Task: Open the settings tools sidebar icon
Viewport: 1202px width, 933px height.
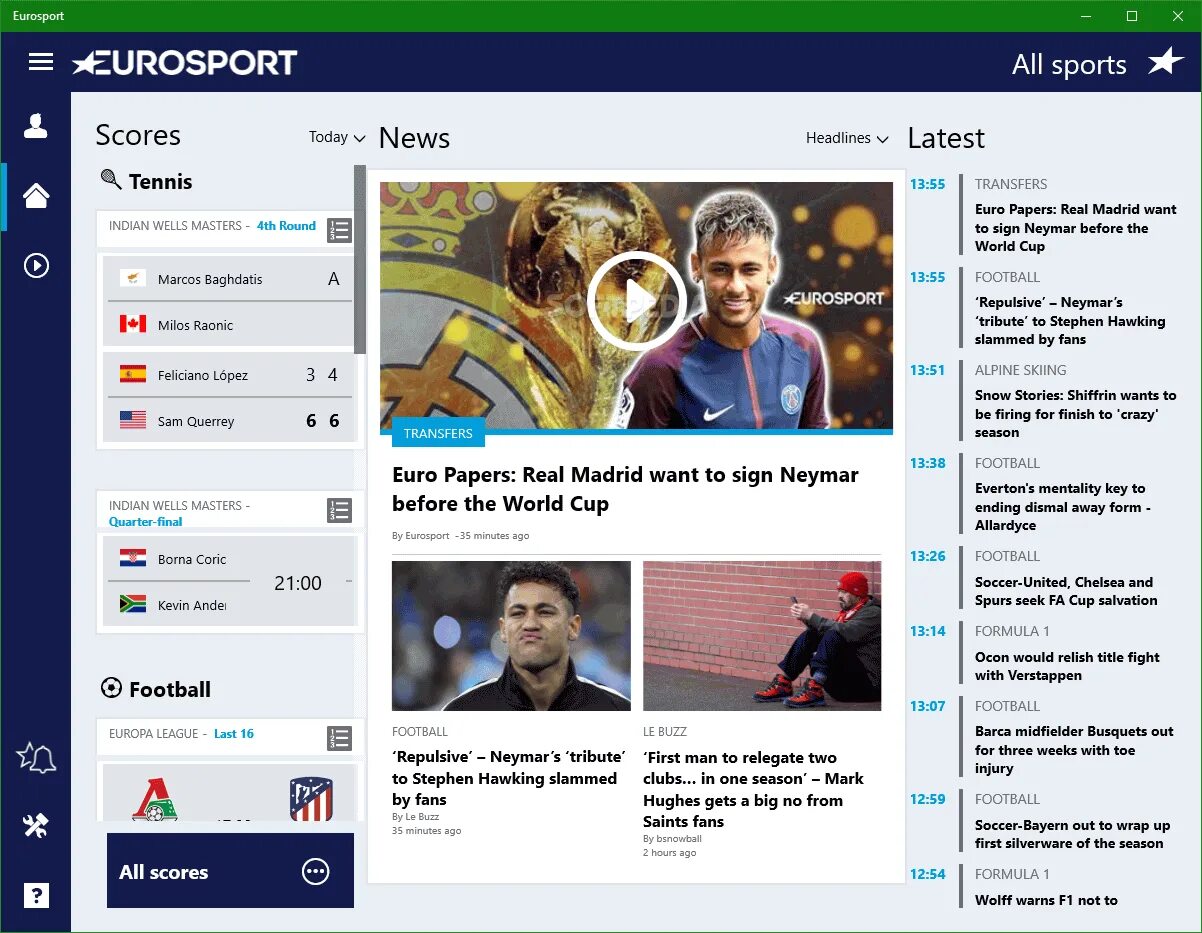Action: tap(36, 826)
